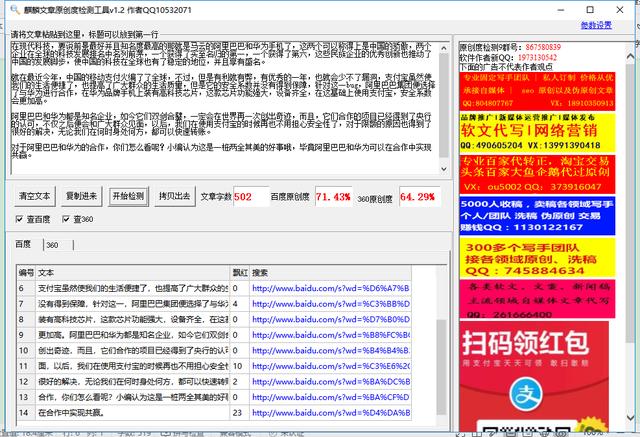Click the blue ad 5000人收稿
Screen dimensions: 640x437
(537, 216)
